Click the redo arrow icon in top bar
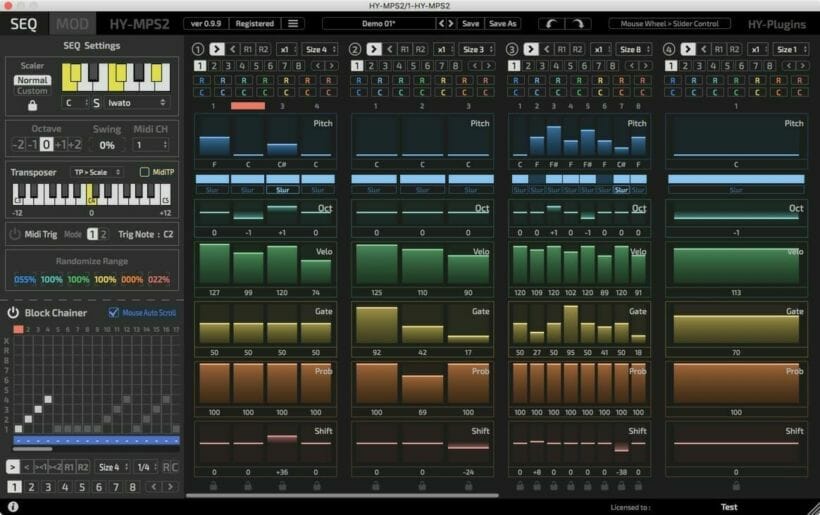 tap(578, 23)
